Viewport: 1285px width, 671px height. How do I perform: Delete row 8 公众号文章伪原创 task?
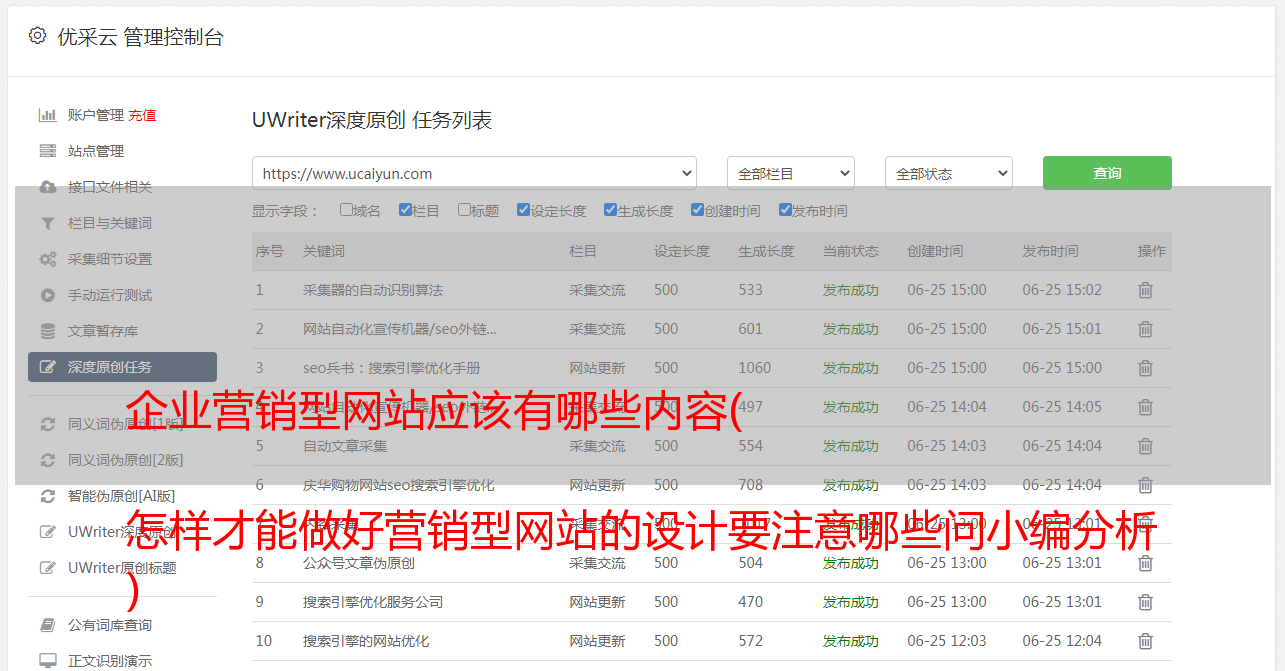pyautogui.click(x=1146, y=563)
